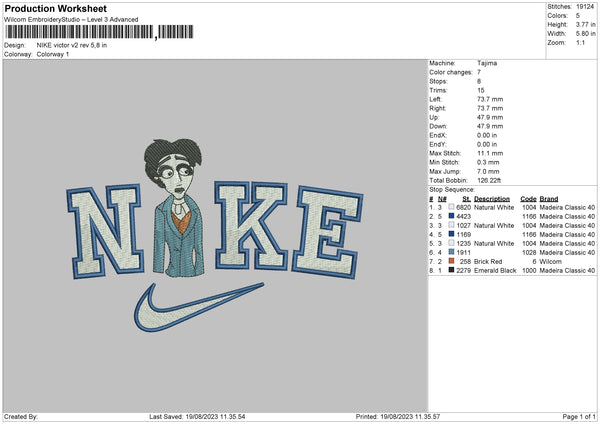
Task: Click the 'Brand' column header
Action: coord(549,199)
